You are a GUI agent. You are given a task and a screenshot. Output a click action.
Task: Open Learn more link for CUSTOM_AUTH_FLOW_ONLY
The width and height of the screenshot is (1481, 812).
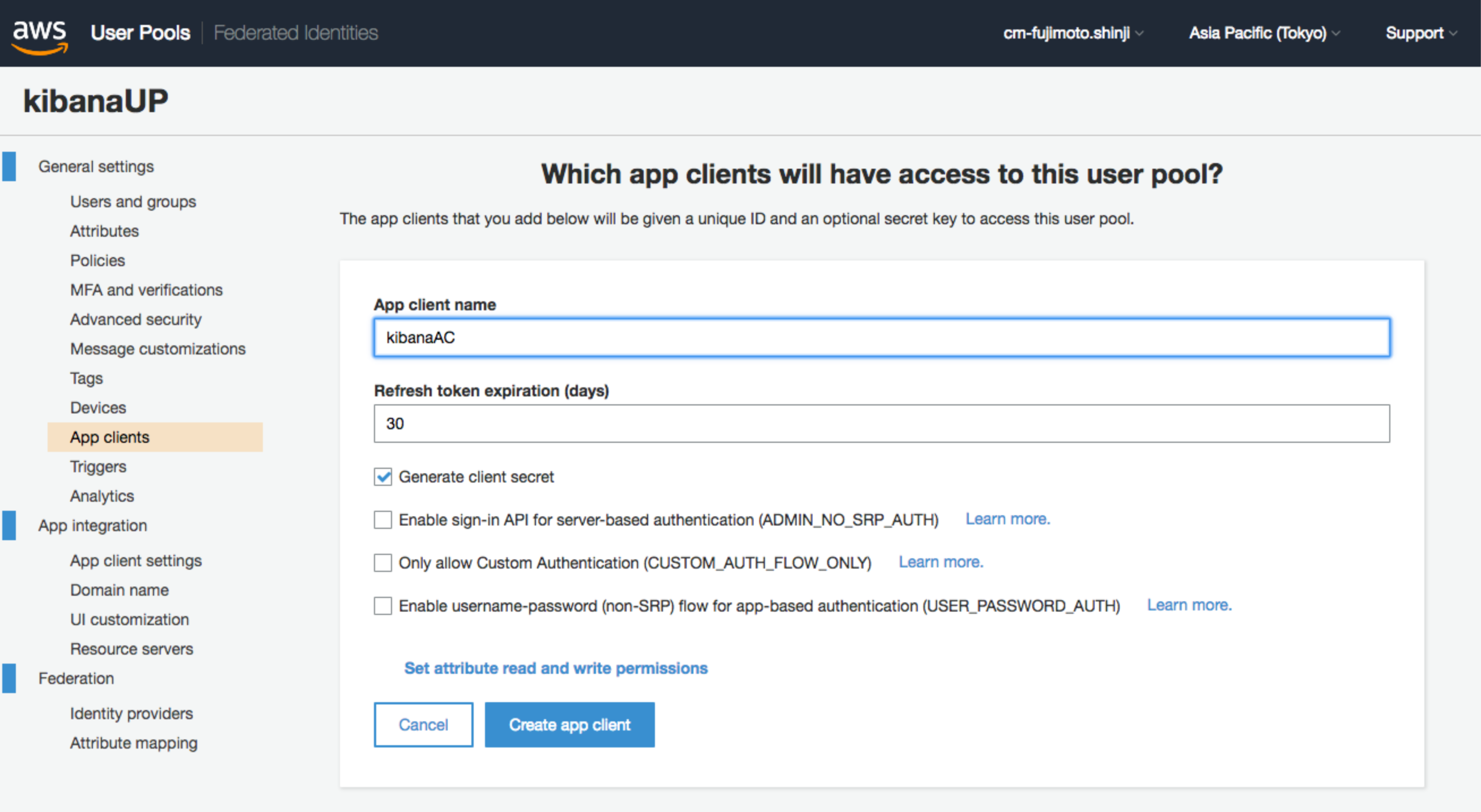coord(940,562)
